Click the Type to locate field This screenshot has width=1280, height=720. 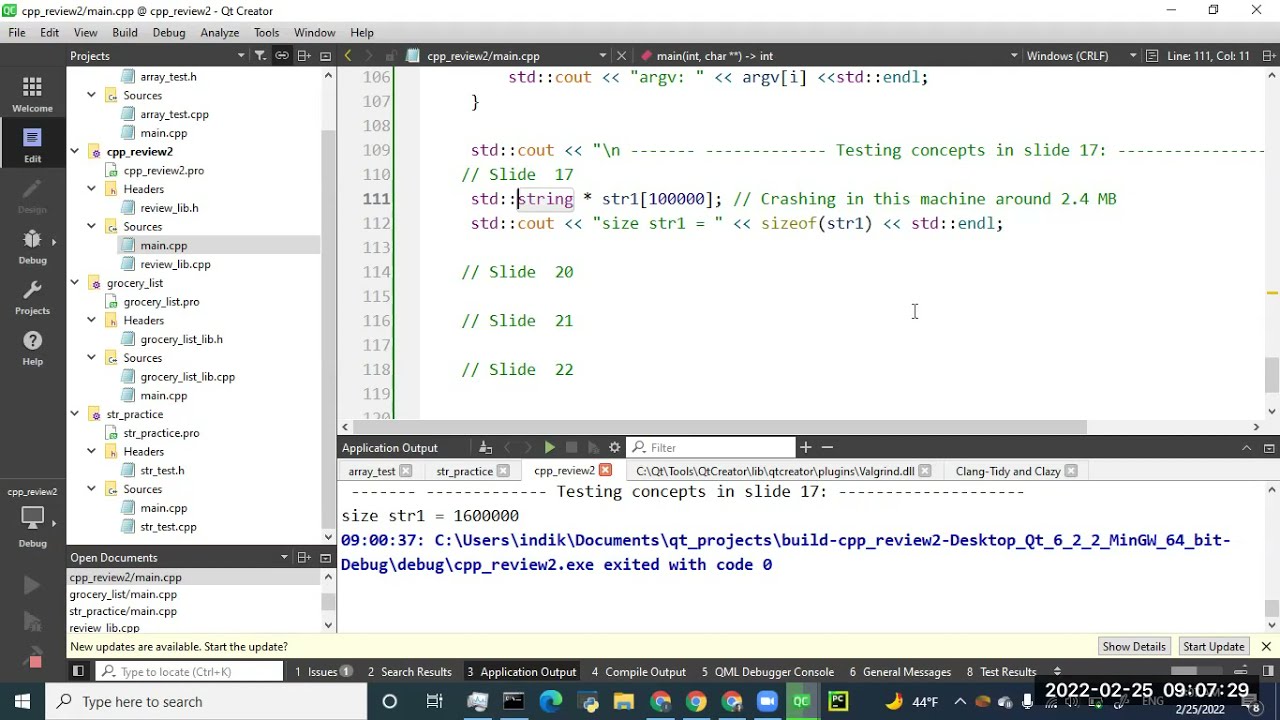[x=190, y=672]
